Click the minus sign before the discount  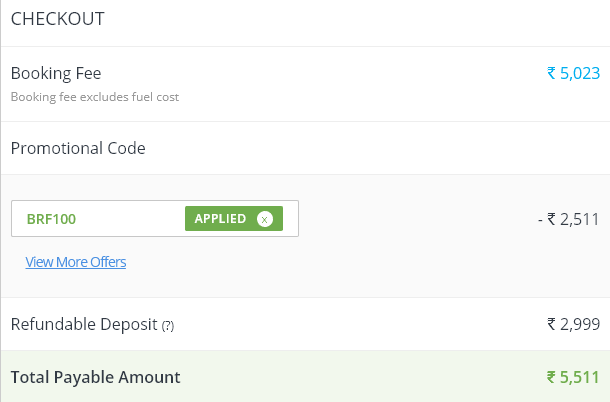[x=540, y=220]
